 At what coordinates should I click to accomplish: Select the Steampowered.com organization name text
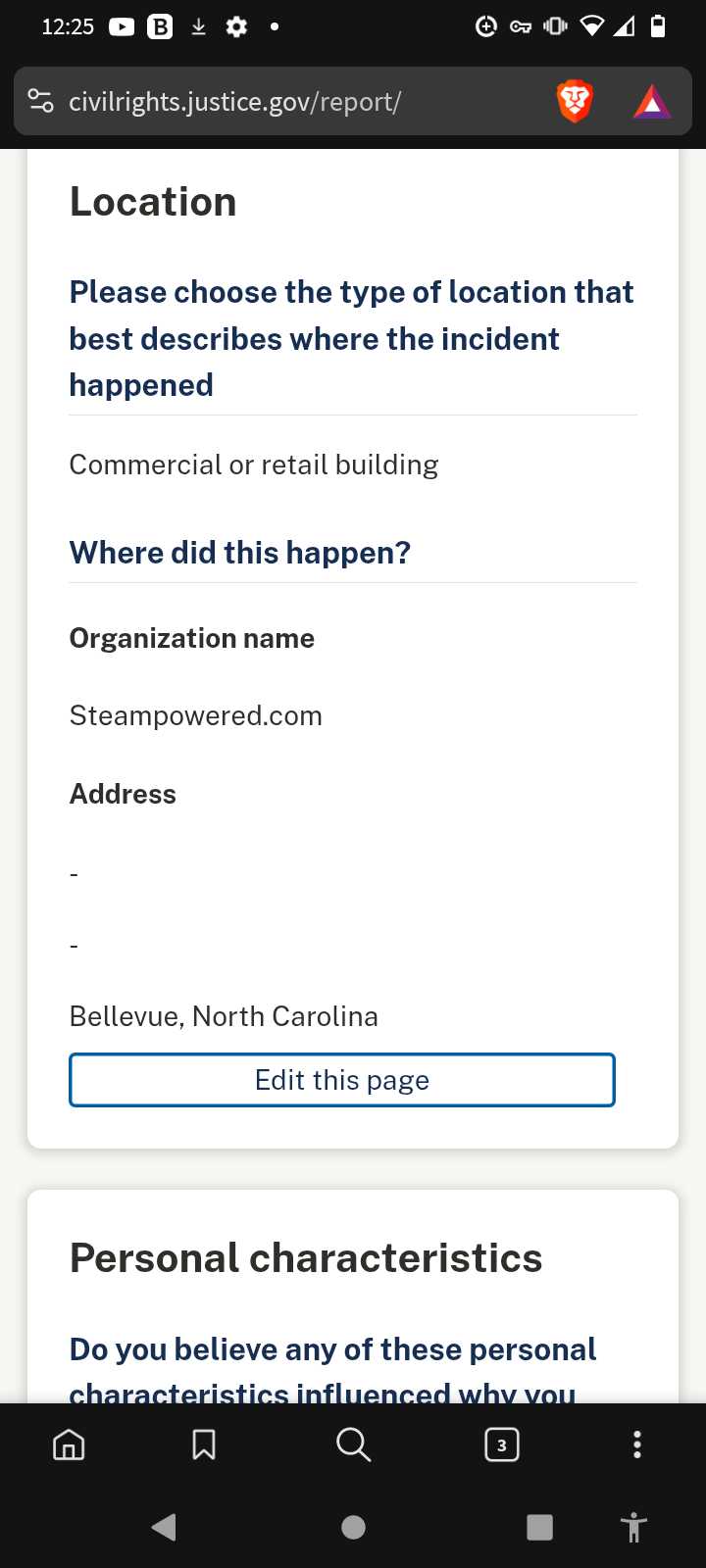tap(196, 715)
